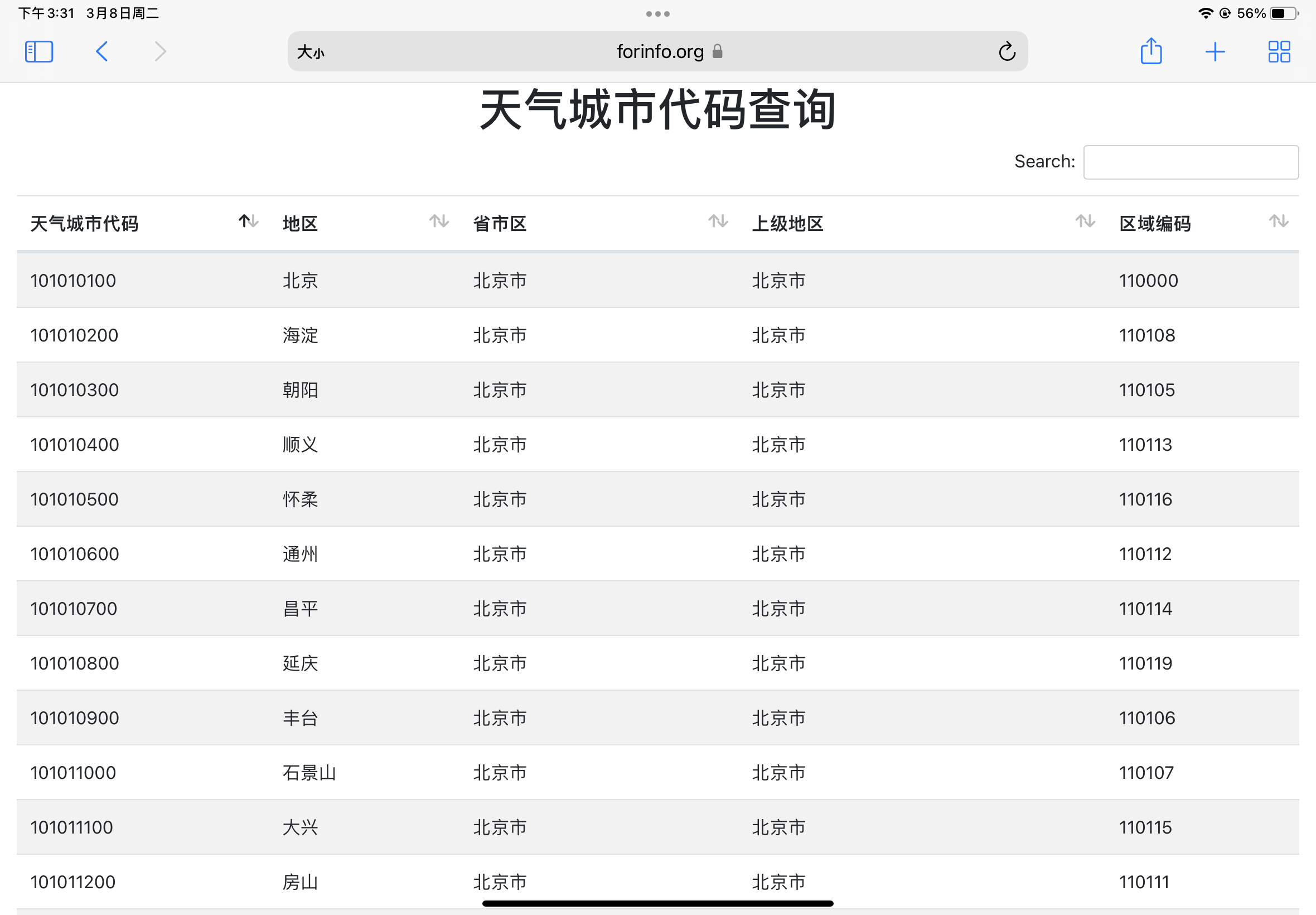Tap the forinfo.org address bar
This screenshot has width=1316, height=915.
click(659, 51)
